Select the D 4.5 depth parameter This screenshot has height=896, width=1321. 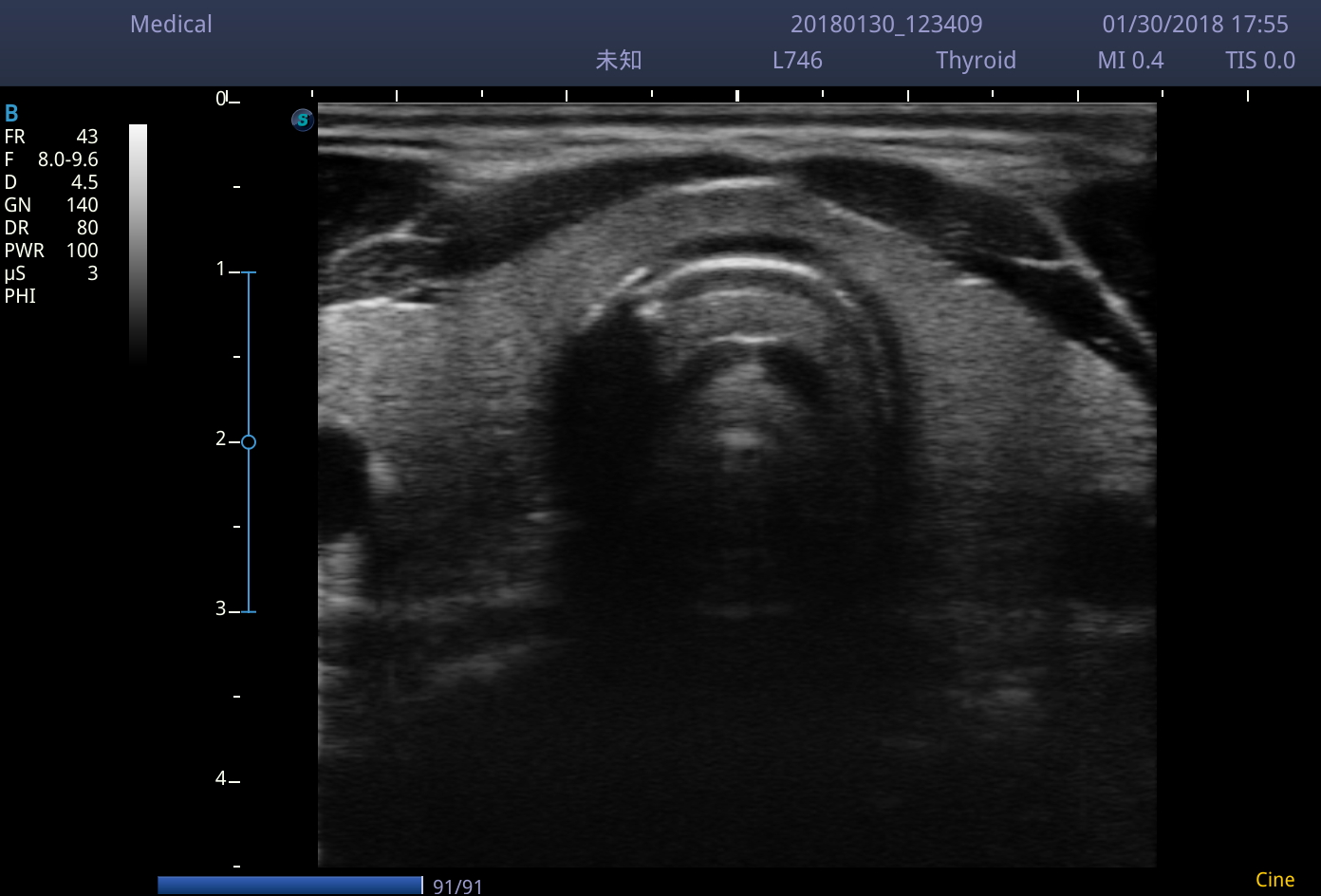(51, 182)
